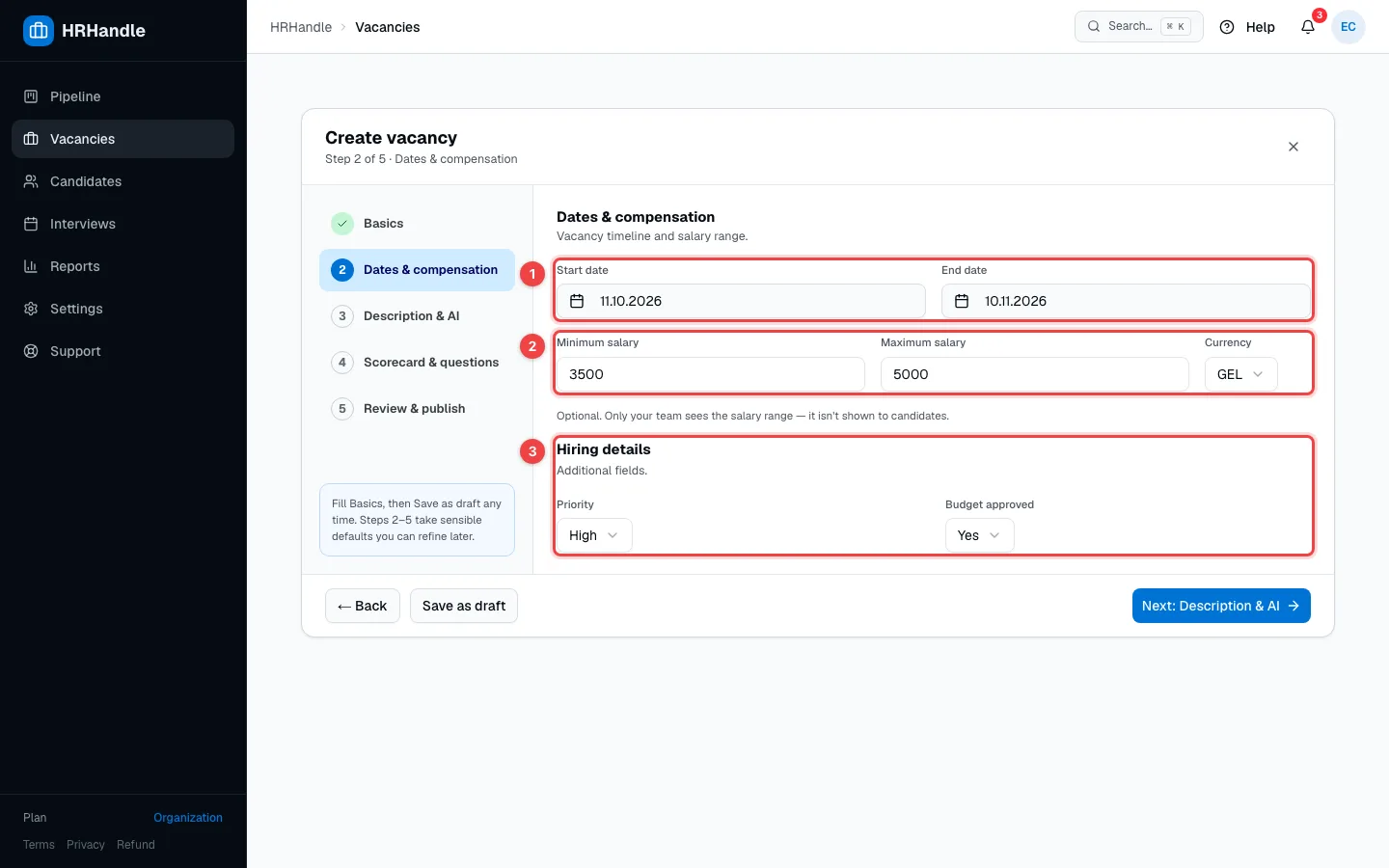Open the Pipeline sidebar icon
Image resolution: width=1389 pixels, height=868 pixels.
31,96
